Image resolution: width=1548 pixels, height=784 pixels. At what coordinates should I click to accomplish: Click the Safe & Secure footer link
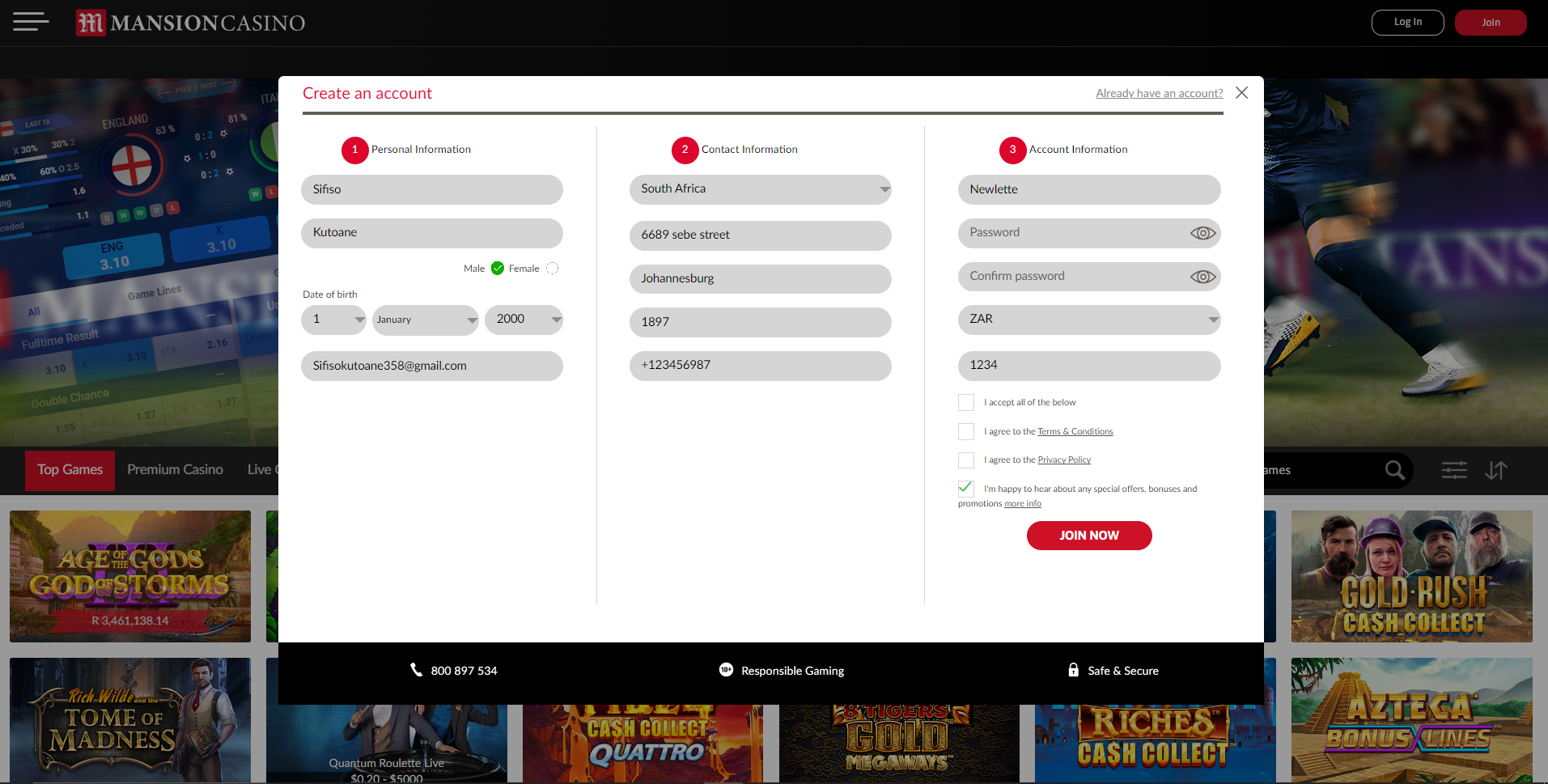[x=1123, y=671]
